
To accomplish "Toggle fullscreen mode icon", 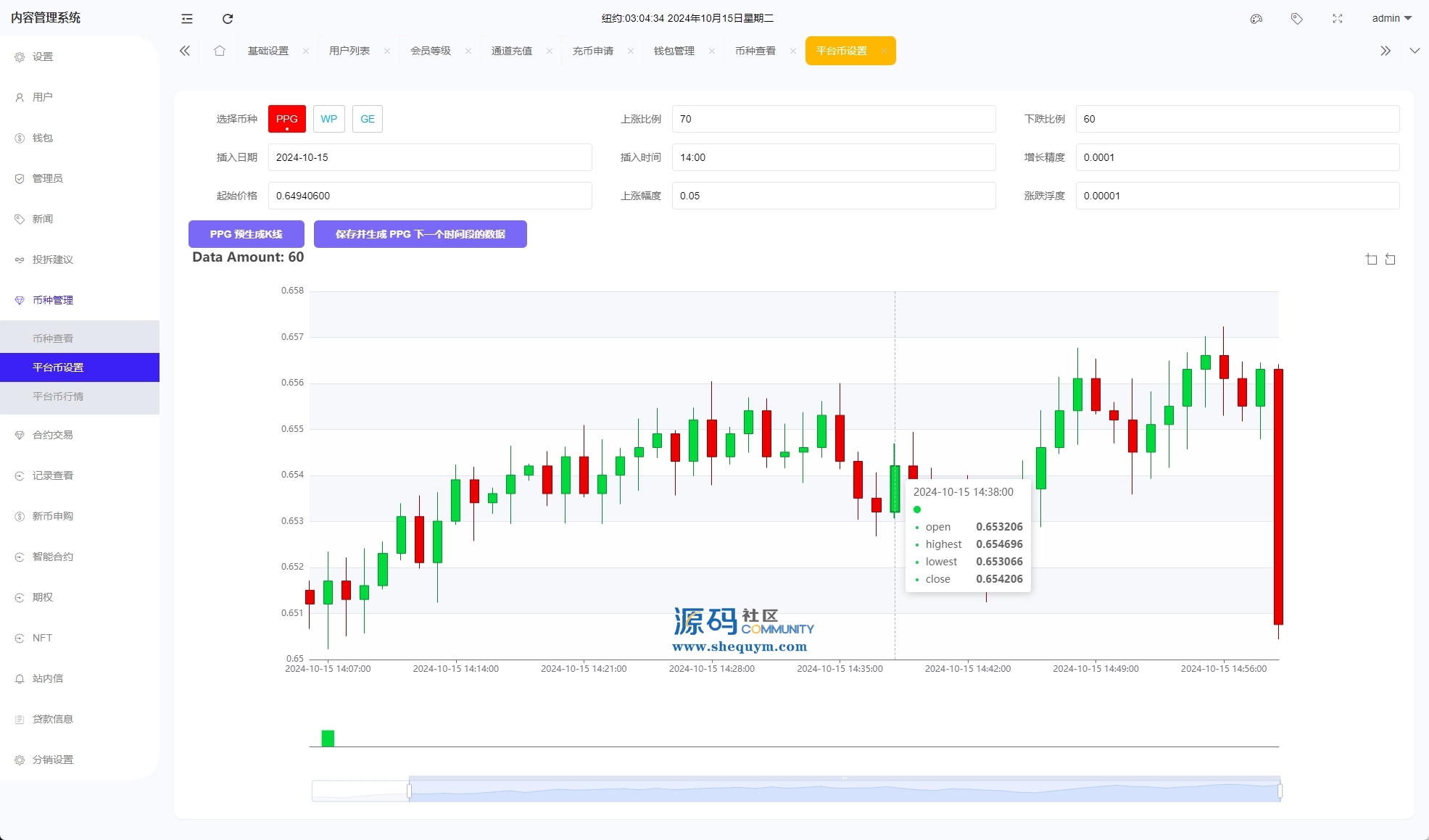I will click(1338, 19).
